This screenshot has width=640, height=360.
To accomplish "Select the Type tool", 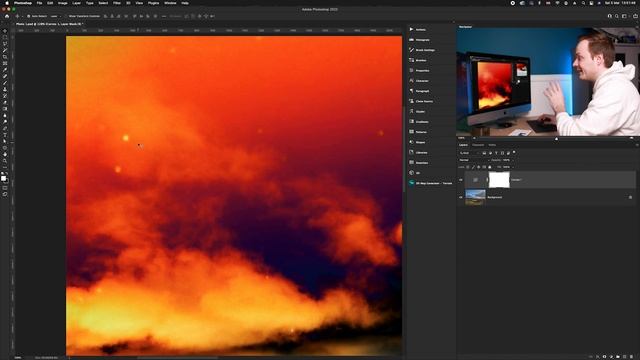I will click(x=5, y=135).
